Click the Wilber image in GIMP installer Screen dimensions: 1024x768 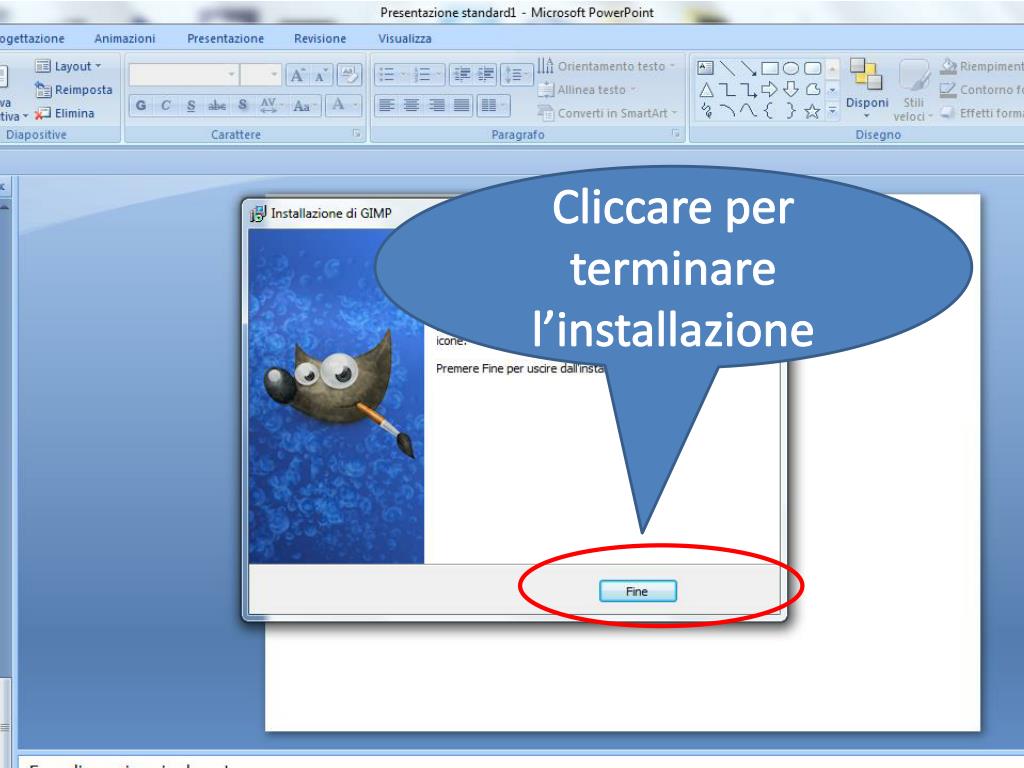336,396
